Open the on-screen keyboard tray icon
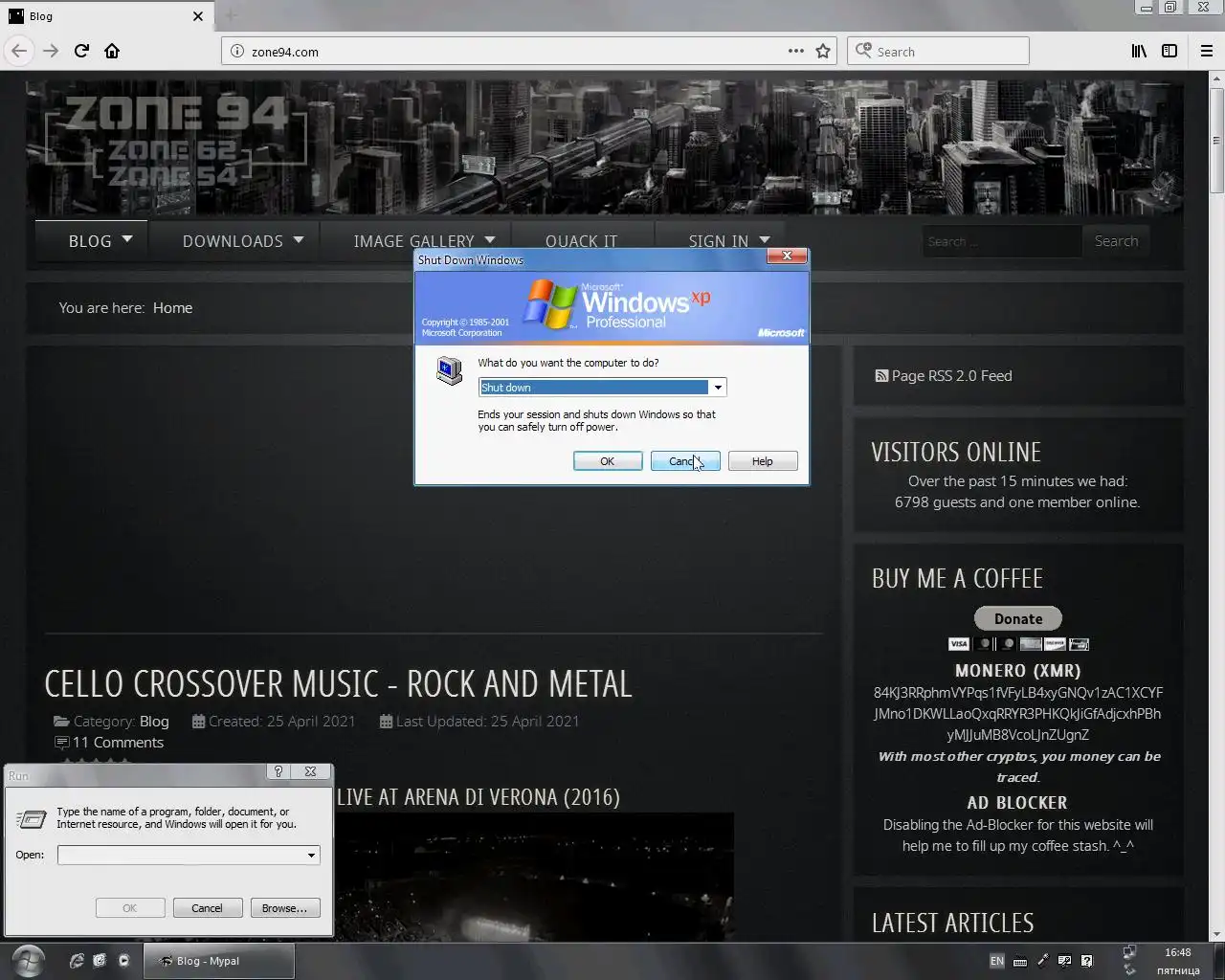Image resolution: width=1225 pixels, height=980 pixels. [x=1020, y=962]
